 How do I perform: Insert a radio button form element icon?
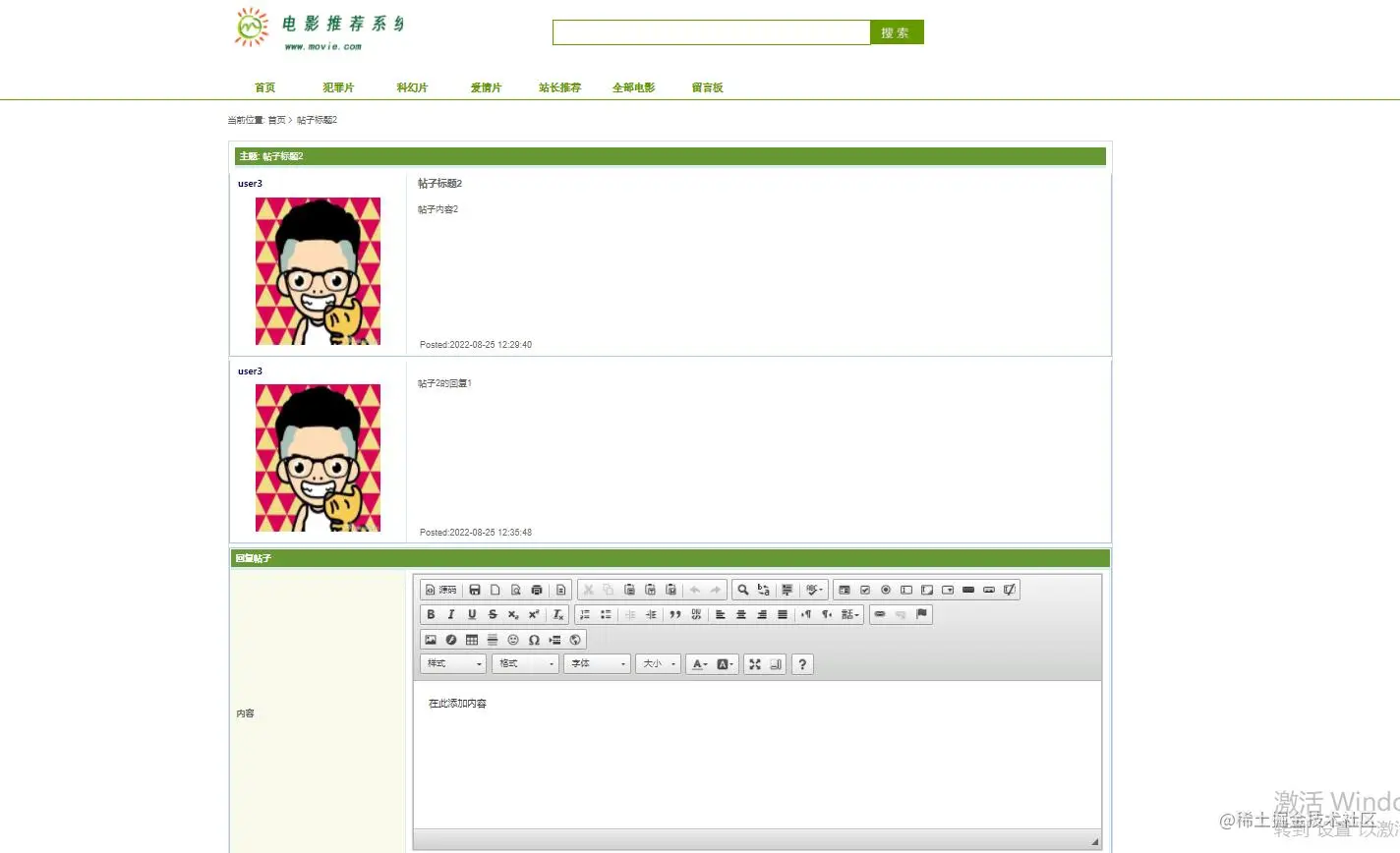[886, 590]
